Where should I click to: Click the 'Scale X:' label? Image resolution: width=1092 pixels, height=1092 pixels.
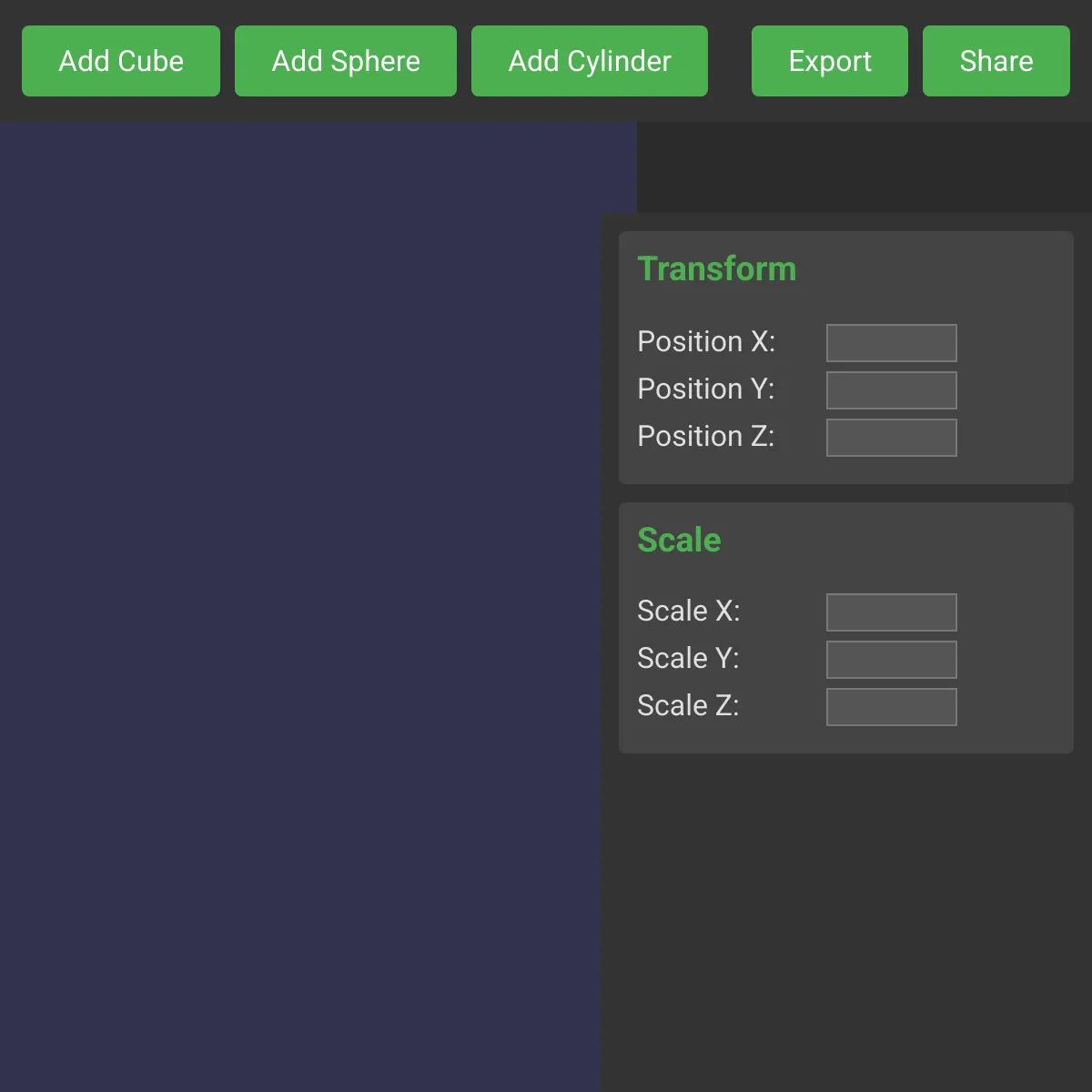click(689, 611)
